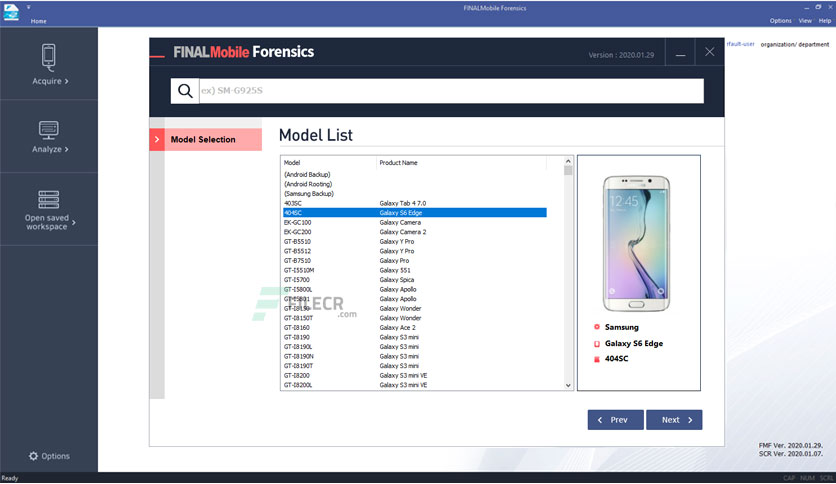This screenshot has width=836, height=484.
Task: Click the Galaxy S6 Edge label under preview
Action: coord(634,344)
